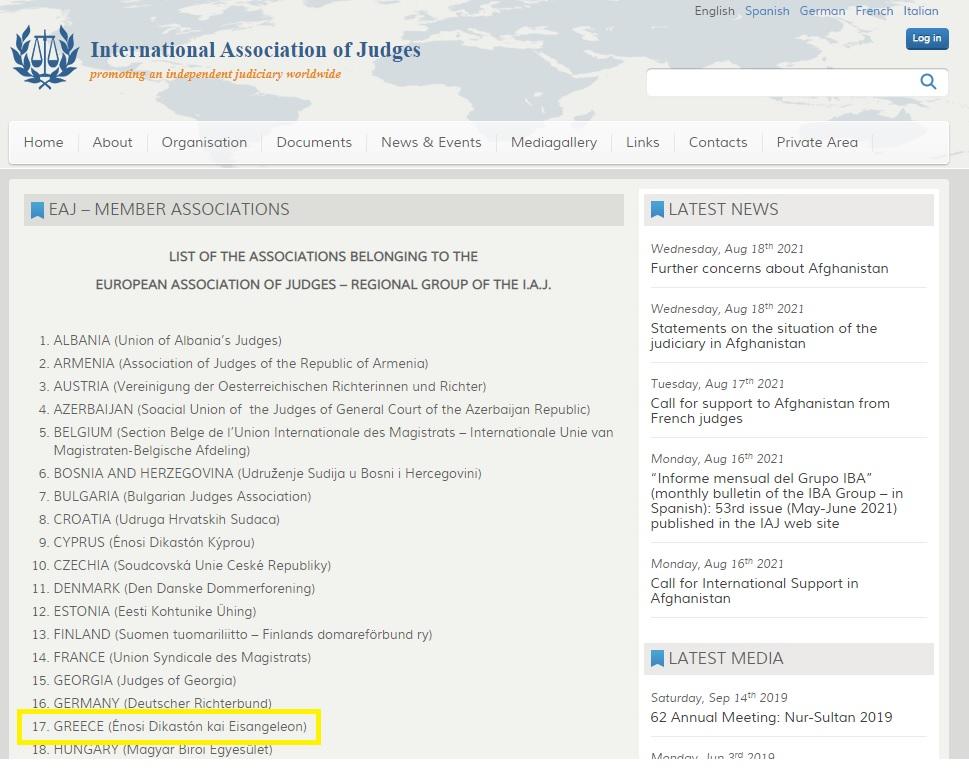
Task: Open 'Statements on the situation of the judiciary' news
Action: coord(763,336)
